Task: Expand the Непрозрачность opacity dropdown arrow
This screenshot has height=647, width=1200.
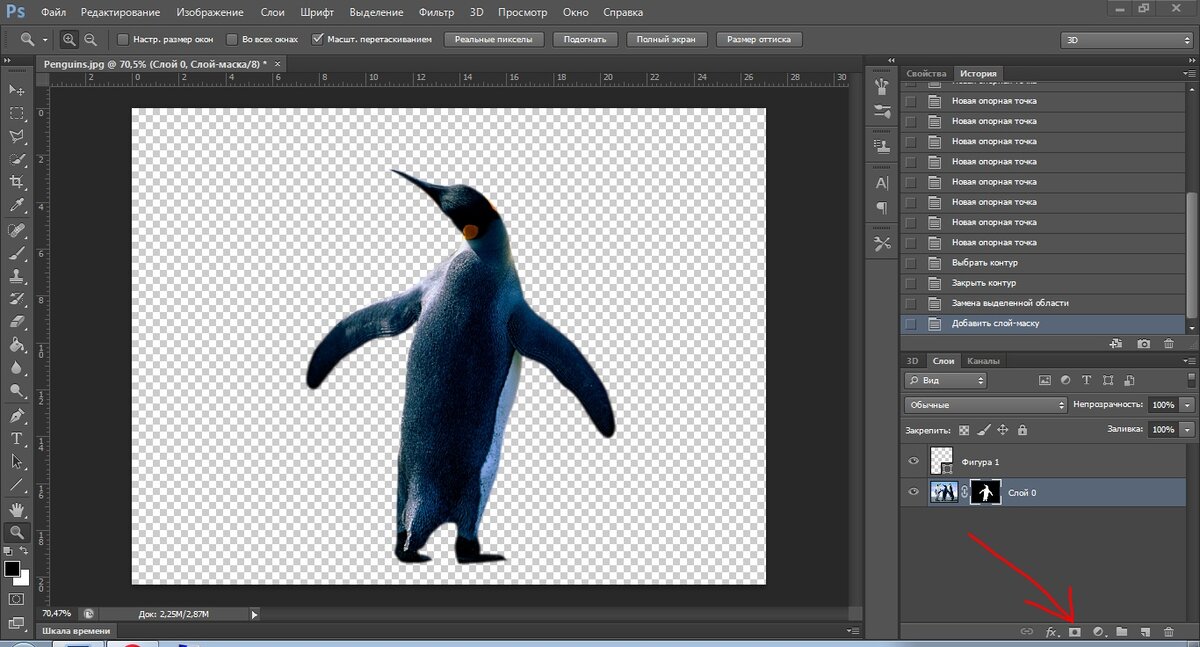Action: pyautogui.click(x=1187, y=405)
